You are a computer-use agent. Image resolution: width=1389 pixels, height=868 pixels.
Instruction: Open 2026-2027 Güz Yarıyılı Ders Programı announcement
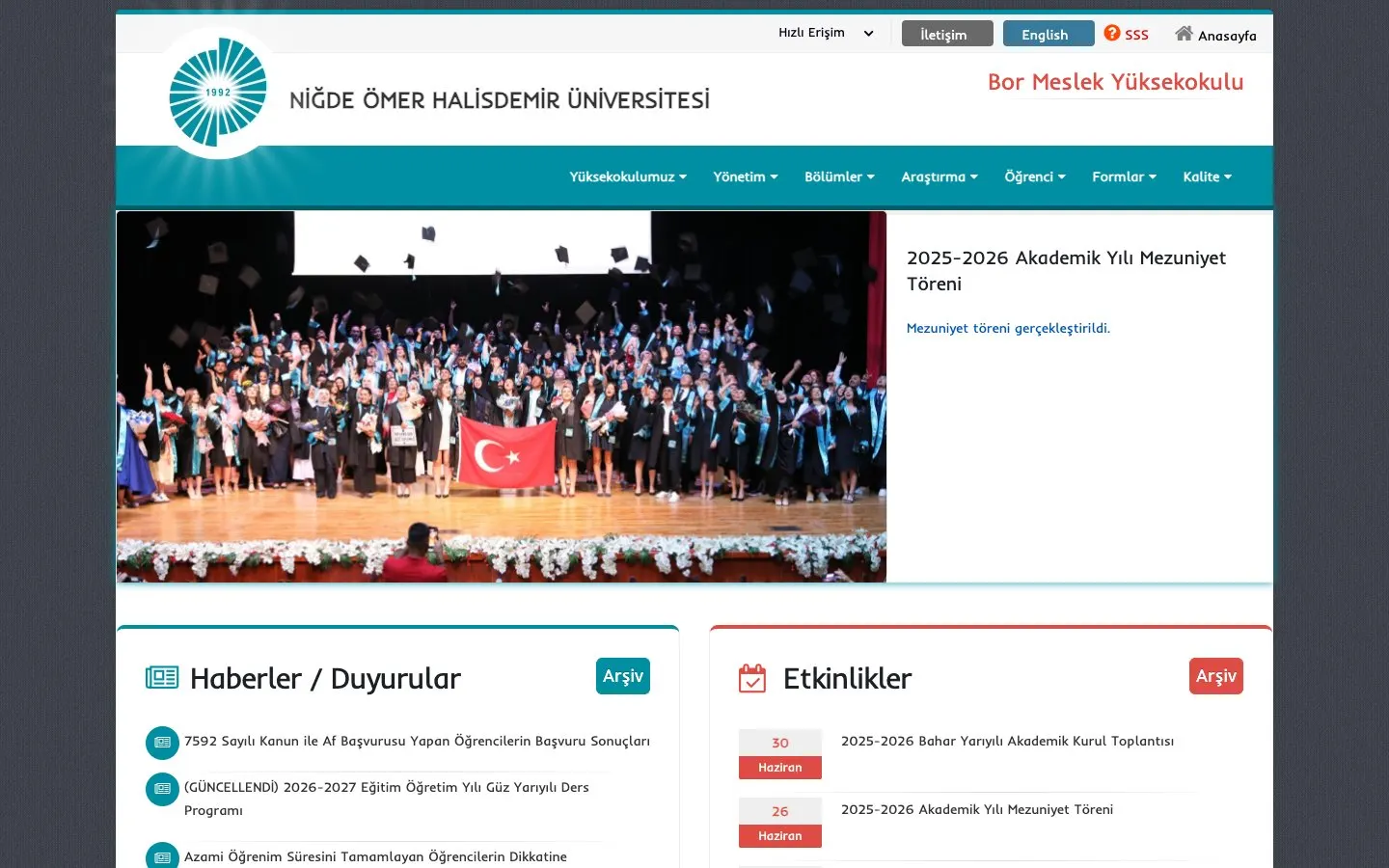(x=387, y=799)
